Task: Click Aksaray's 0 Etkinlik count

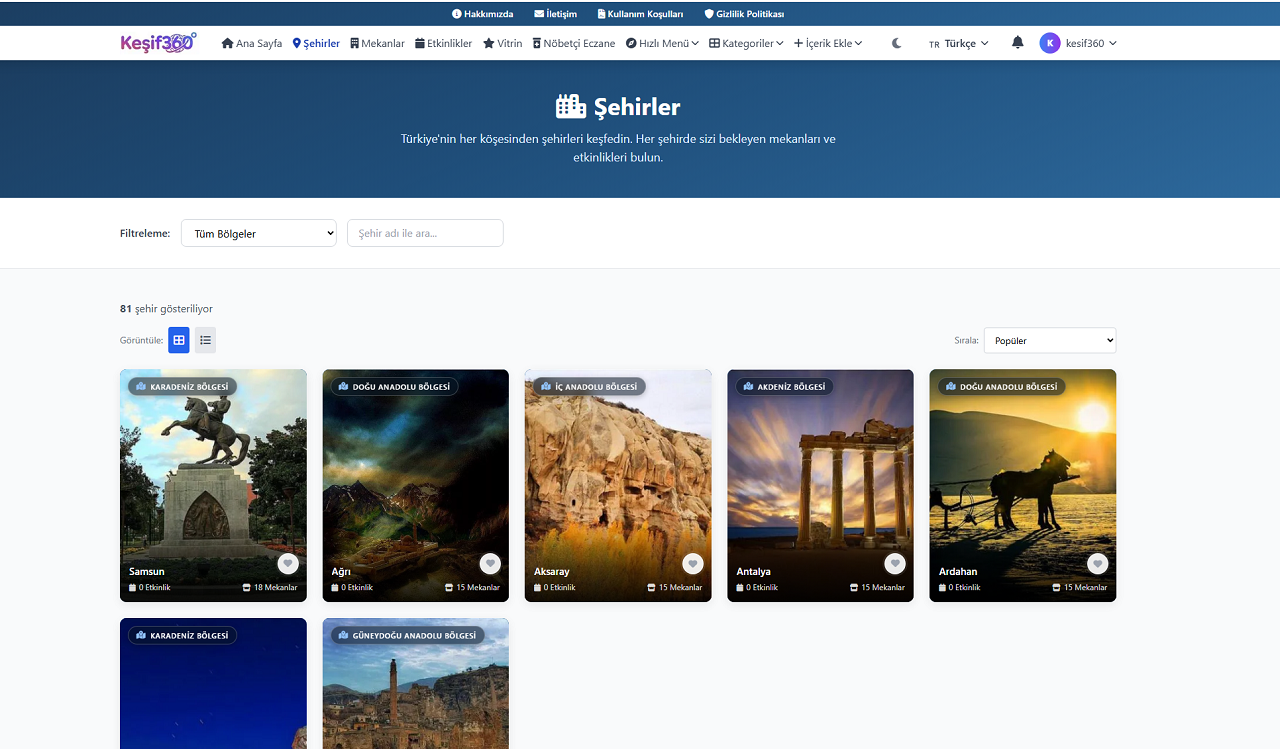Action: point(555,588)
